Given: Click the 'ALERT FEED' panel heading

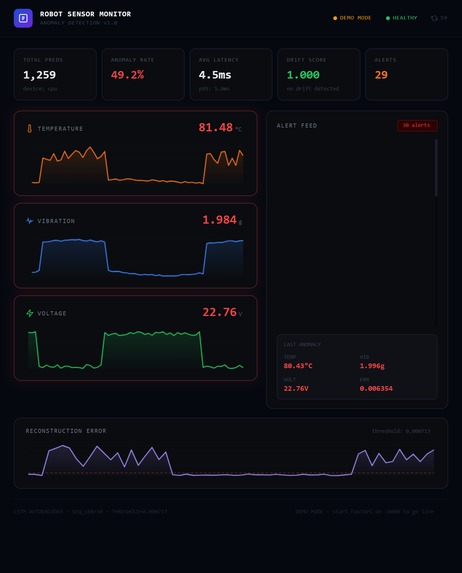Looking at the screenshot, I should (x=297, y=126).
